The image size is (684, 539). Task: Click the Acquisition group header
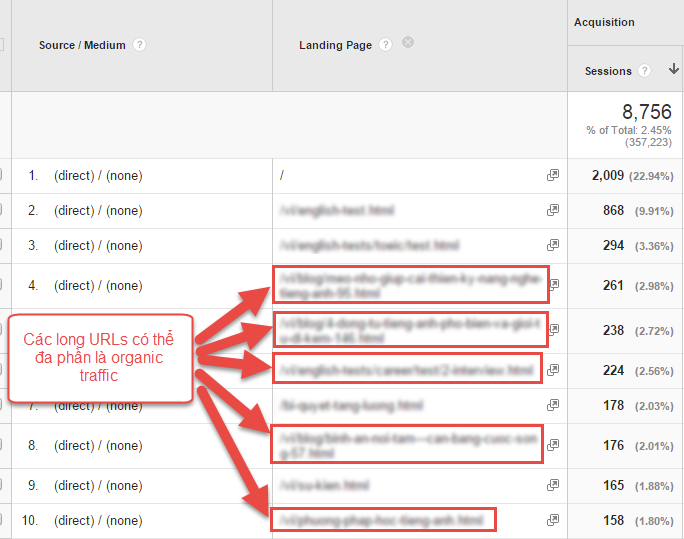604,22
